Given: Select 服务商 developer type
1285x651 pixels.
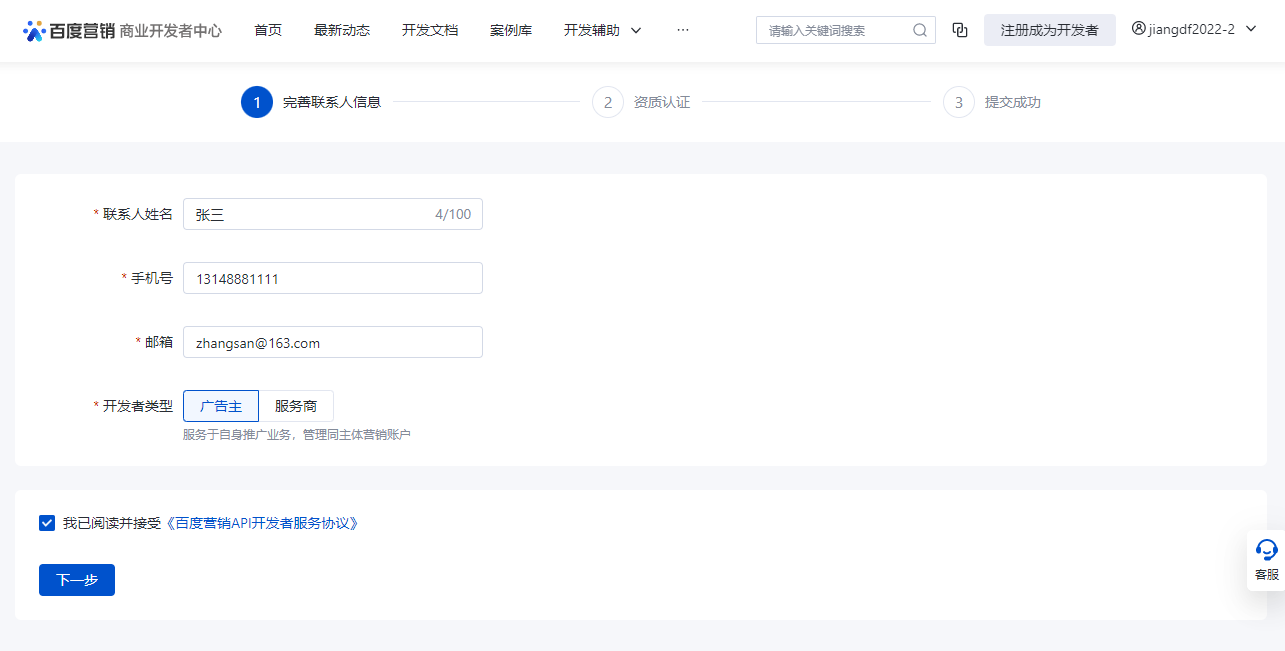Looking at the screenshot, I should pos(296,406).
